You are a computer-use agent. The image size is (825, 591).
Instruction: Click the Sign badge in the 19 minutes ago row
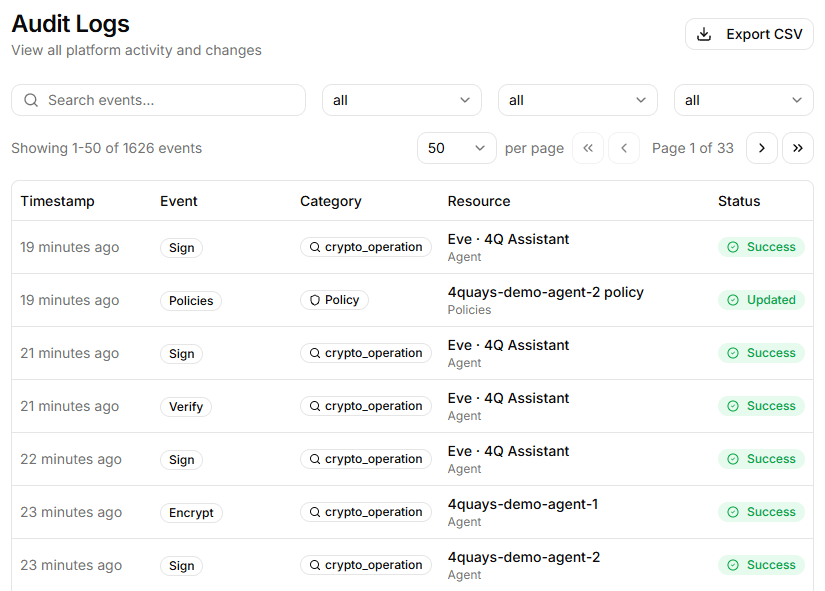pyautogui.click(x=182, y=247)
